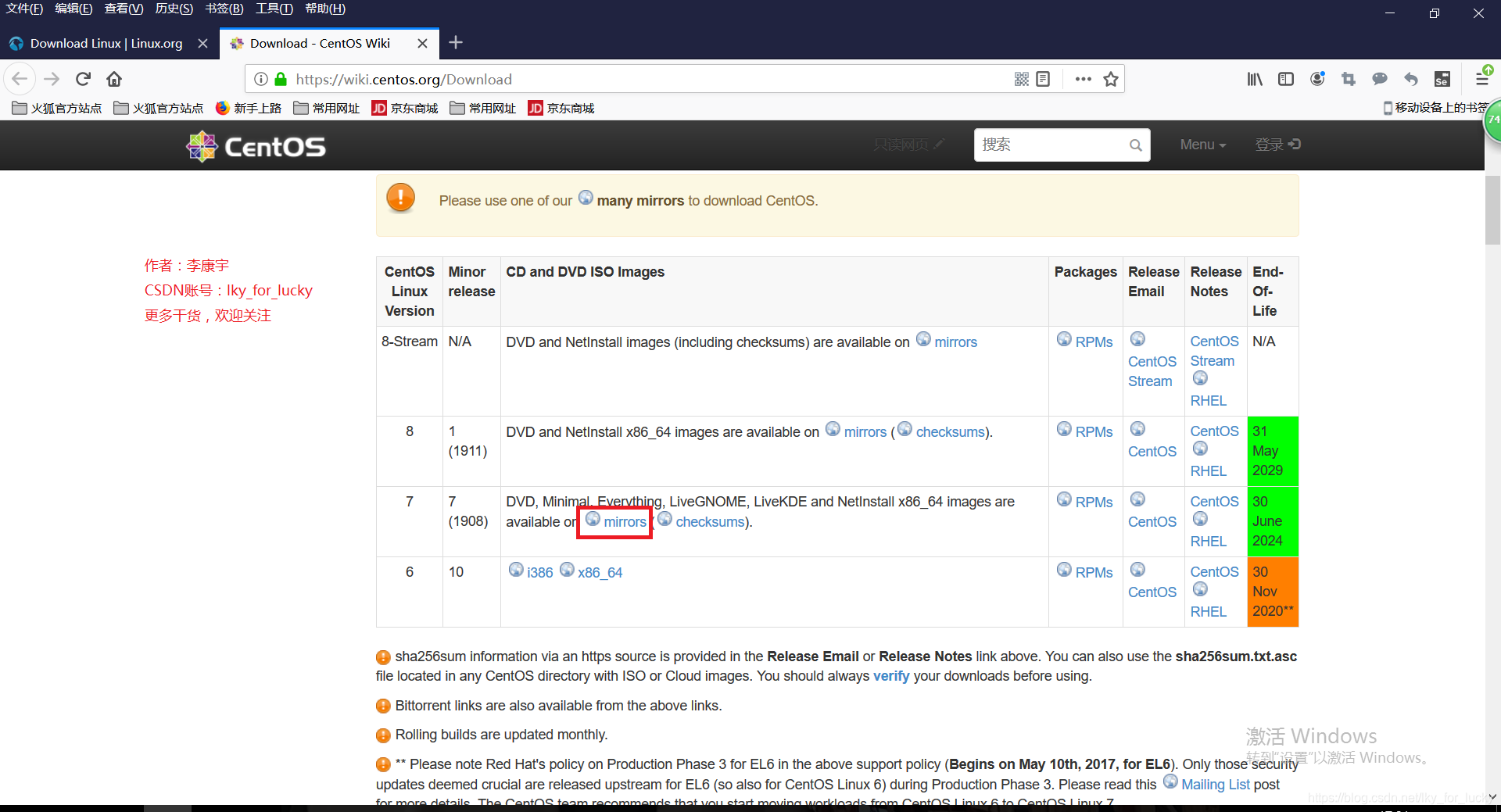Open the 工具(T) menu
The image size is (1501, 812).
[x=274, y=9]
